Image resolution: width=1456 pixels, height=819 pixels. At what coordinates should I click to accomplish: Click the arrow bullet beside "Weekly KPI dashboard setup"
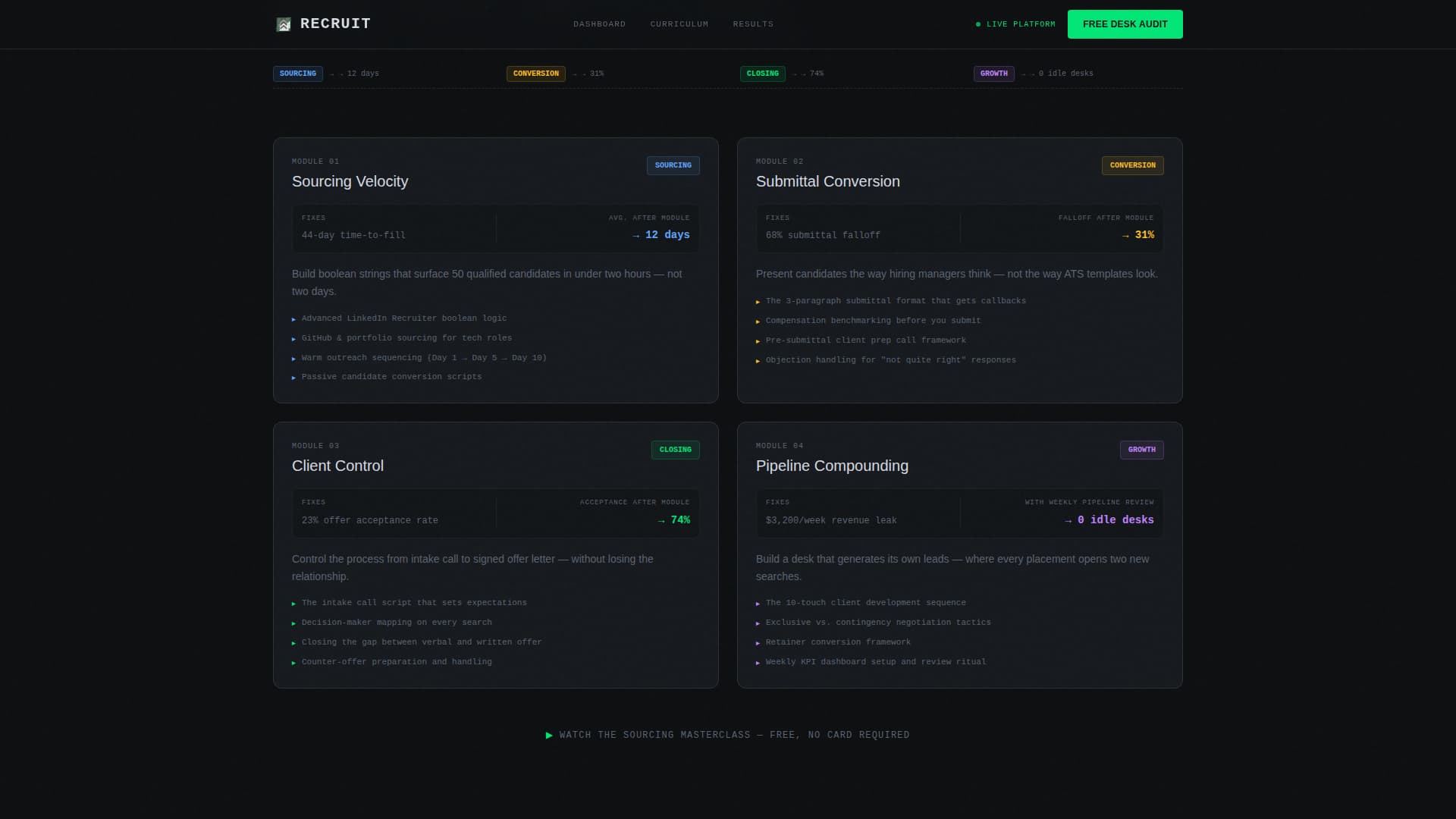point(758,662)
